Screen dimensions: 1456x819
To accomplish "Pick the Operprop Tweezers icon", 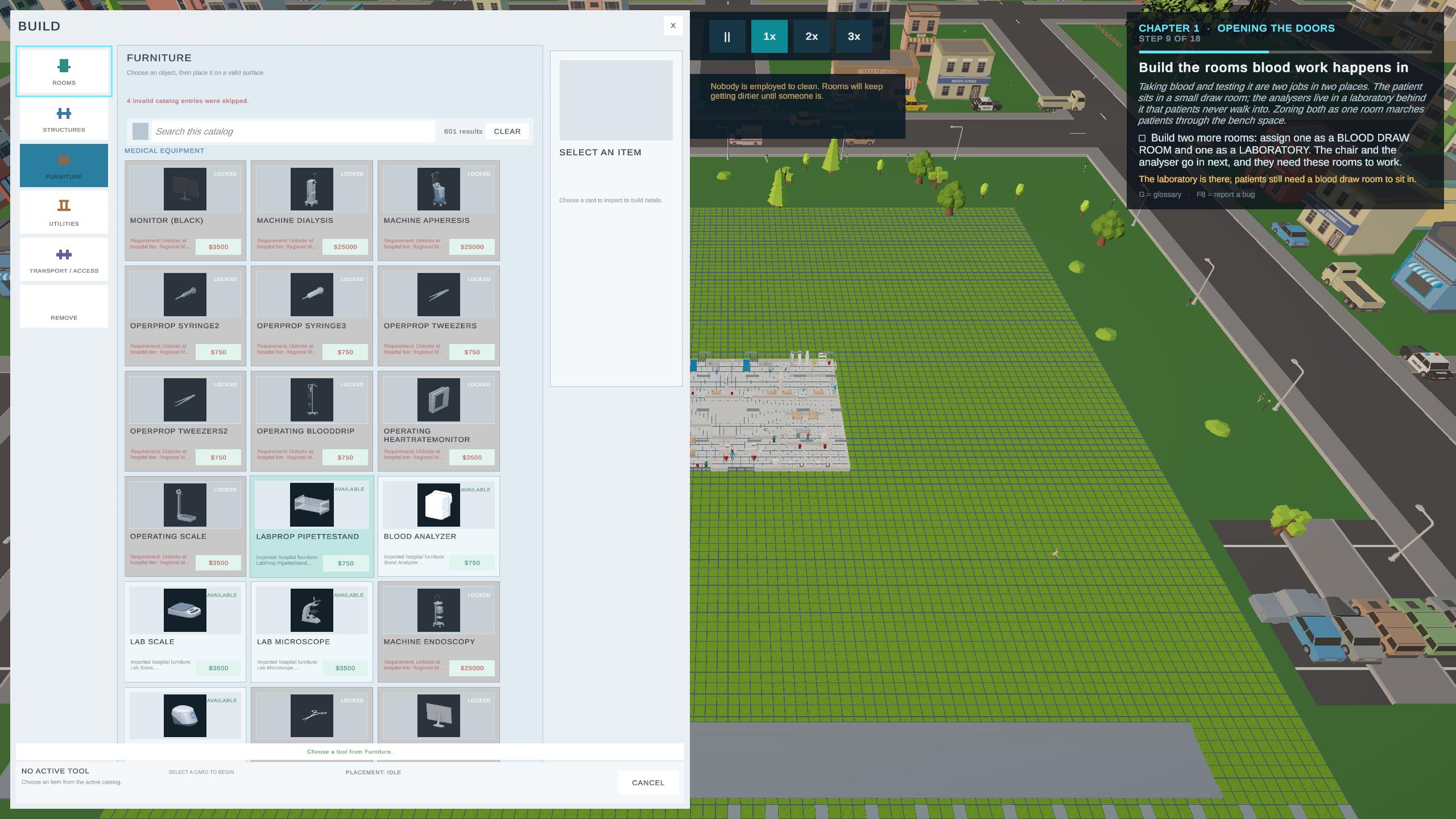I will click(439, 295).
